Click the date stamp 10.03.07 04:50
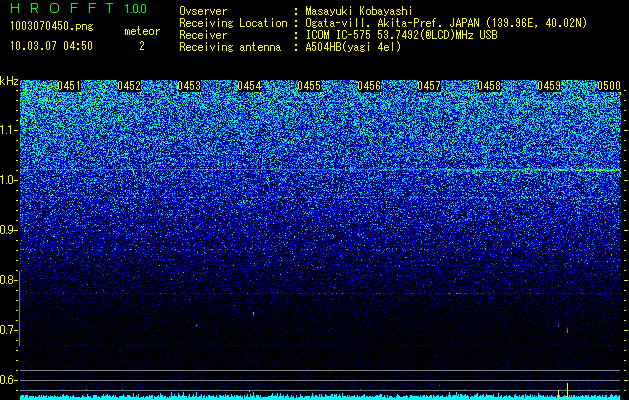Viewport: 629px width, 400px height. pos(51,46)
